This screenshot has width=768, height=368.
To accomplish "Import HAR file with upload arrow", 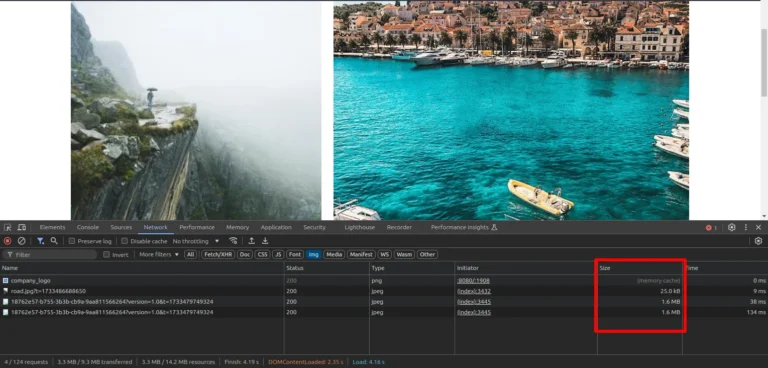I will point(251,241).
